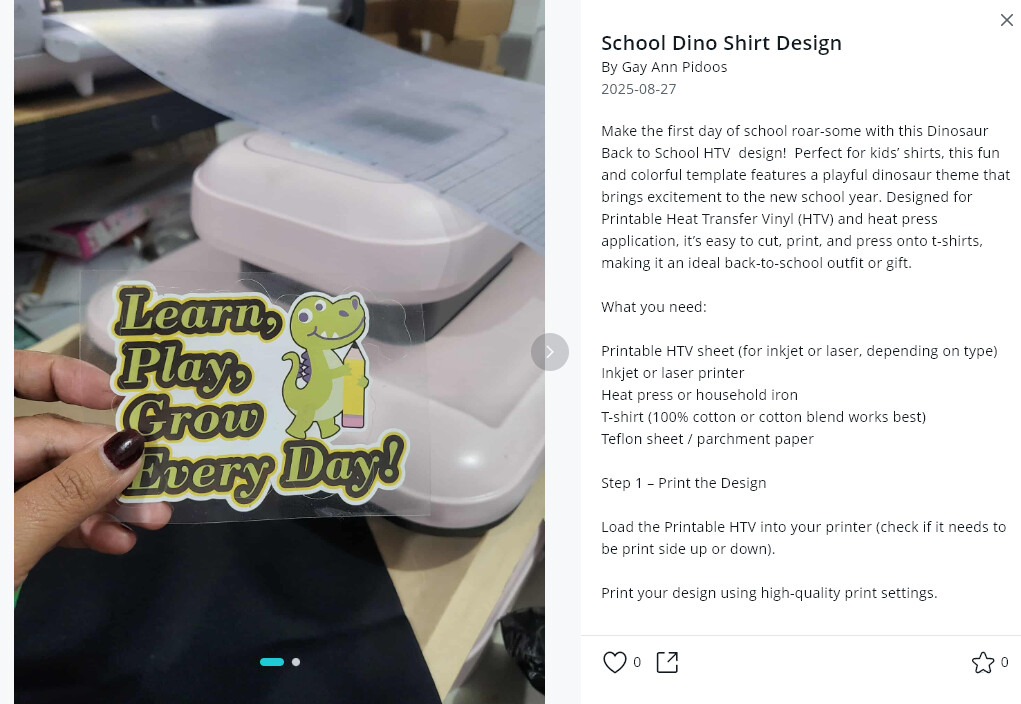This screenshot has height=704, width=1021.
Task: Click the dinosaur sticker photo
Action: (279, 352)
